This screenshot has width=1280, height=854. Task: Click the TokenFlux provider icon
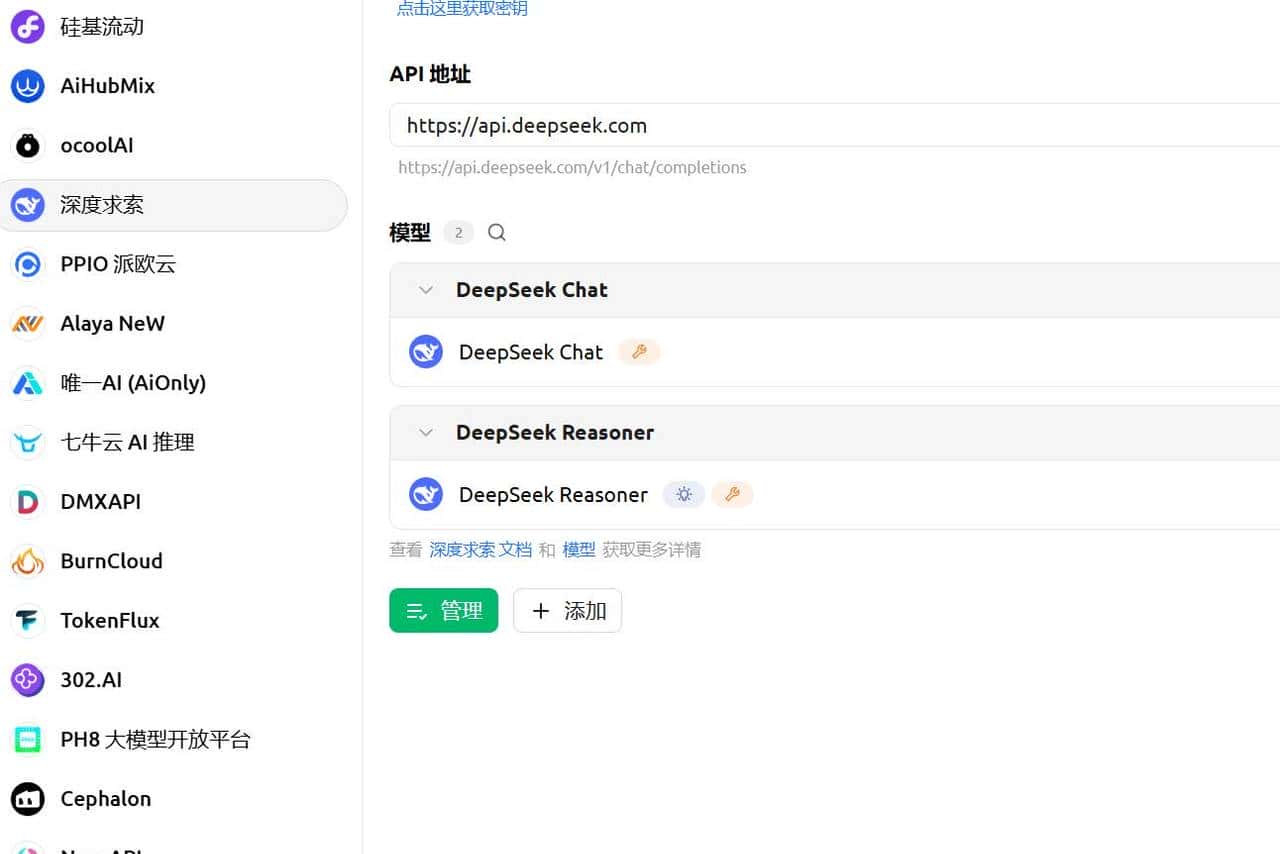[x=27, y=620]
